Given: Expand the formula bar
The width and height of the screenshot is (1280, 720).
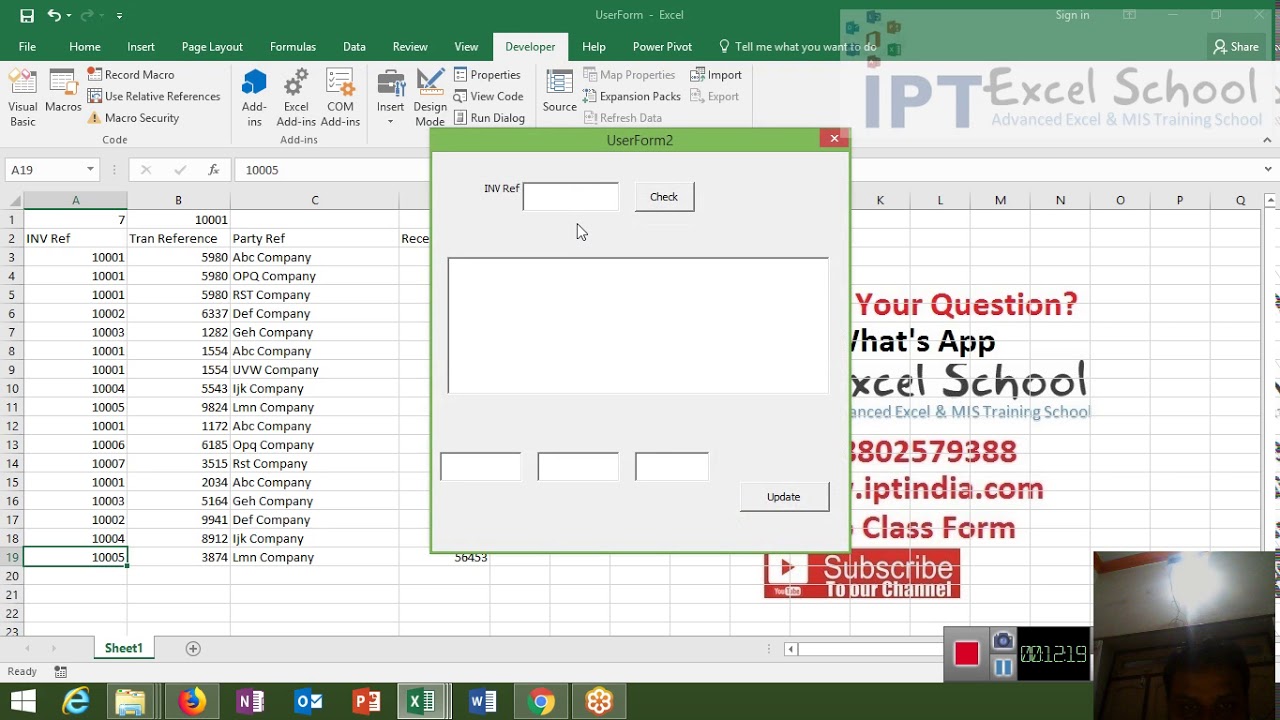Looking at the screenshot, I should pos(1269,170).
